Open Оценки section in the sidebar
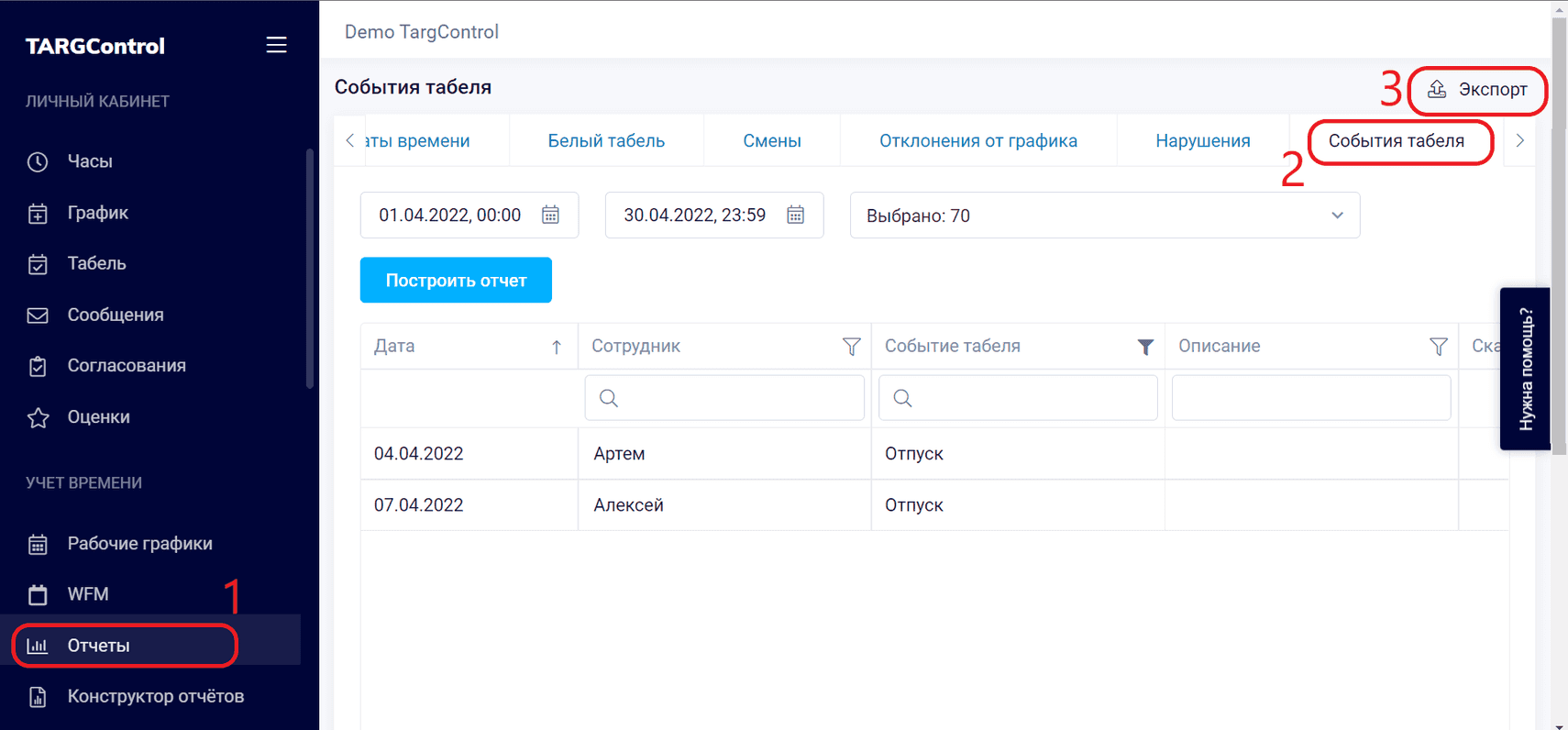1568x730 pixels. coord(98,417)
